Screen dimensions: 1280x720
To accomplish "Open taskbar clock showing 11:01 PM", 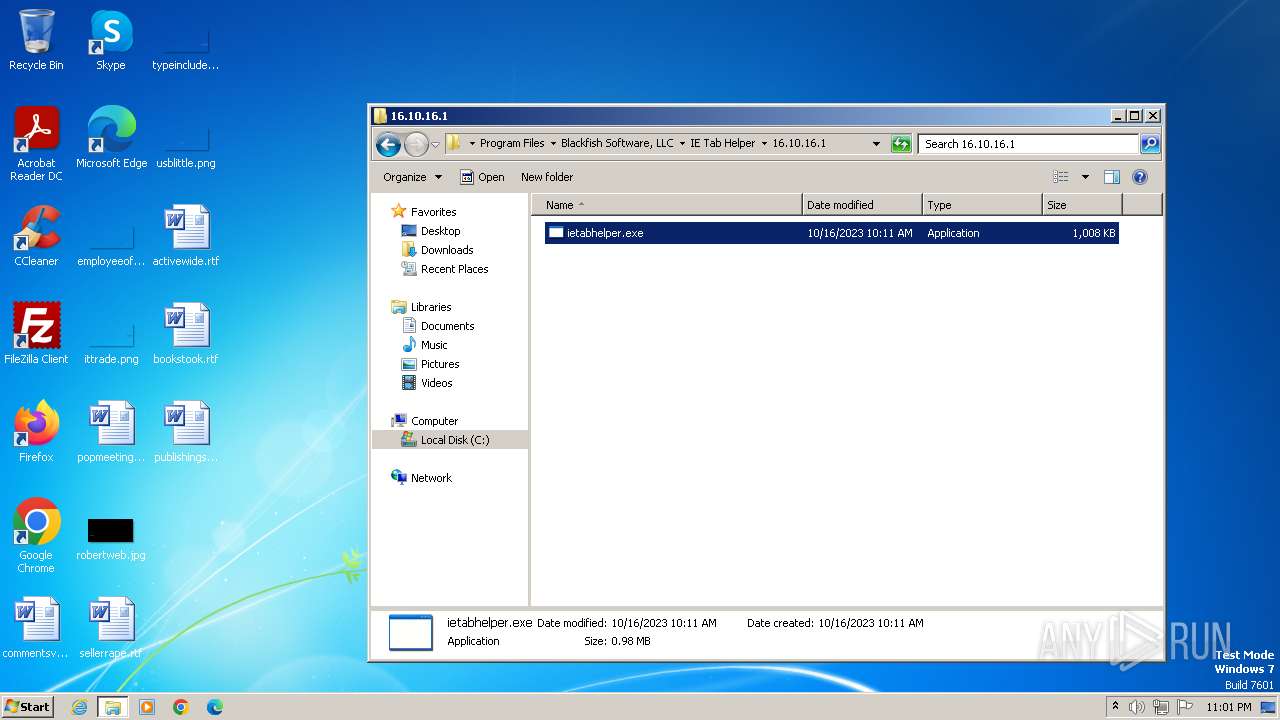I will point(1229,707).
